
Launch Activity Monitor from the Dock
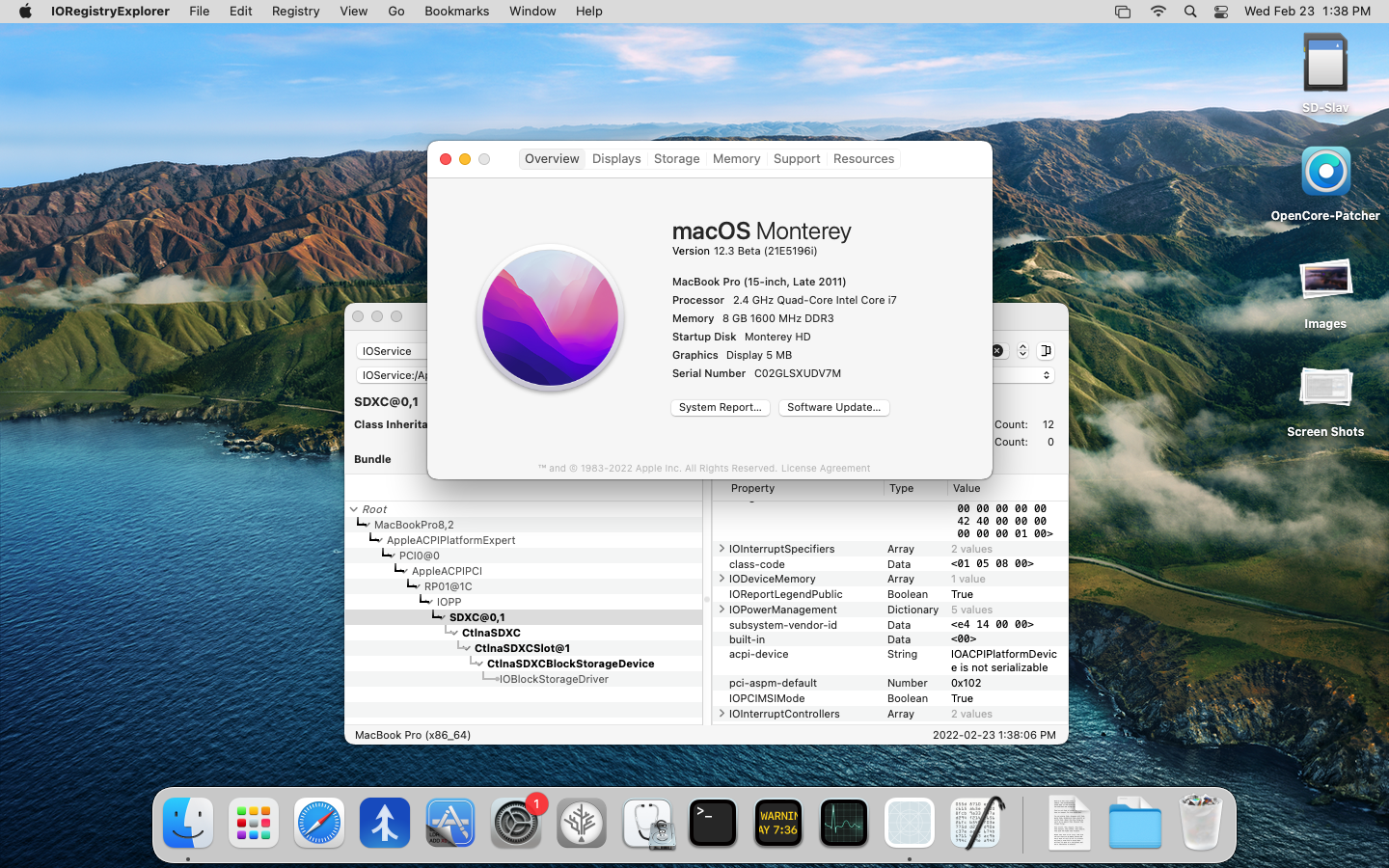[x=844, y=823]
